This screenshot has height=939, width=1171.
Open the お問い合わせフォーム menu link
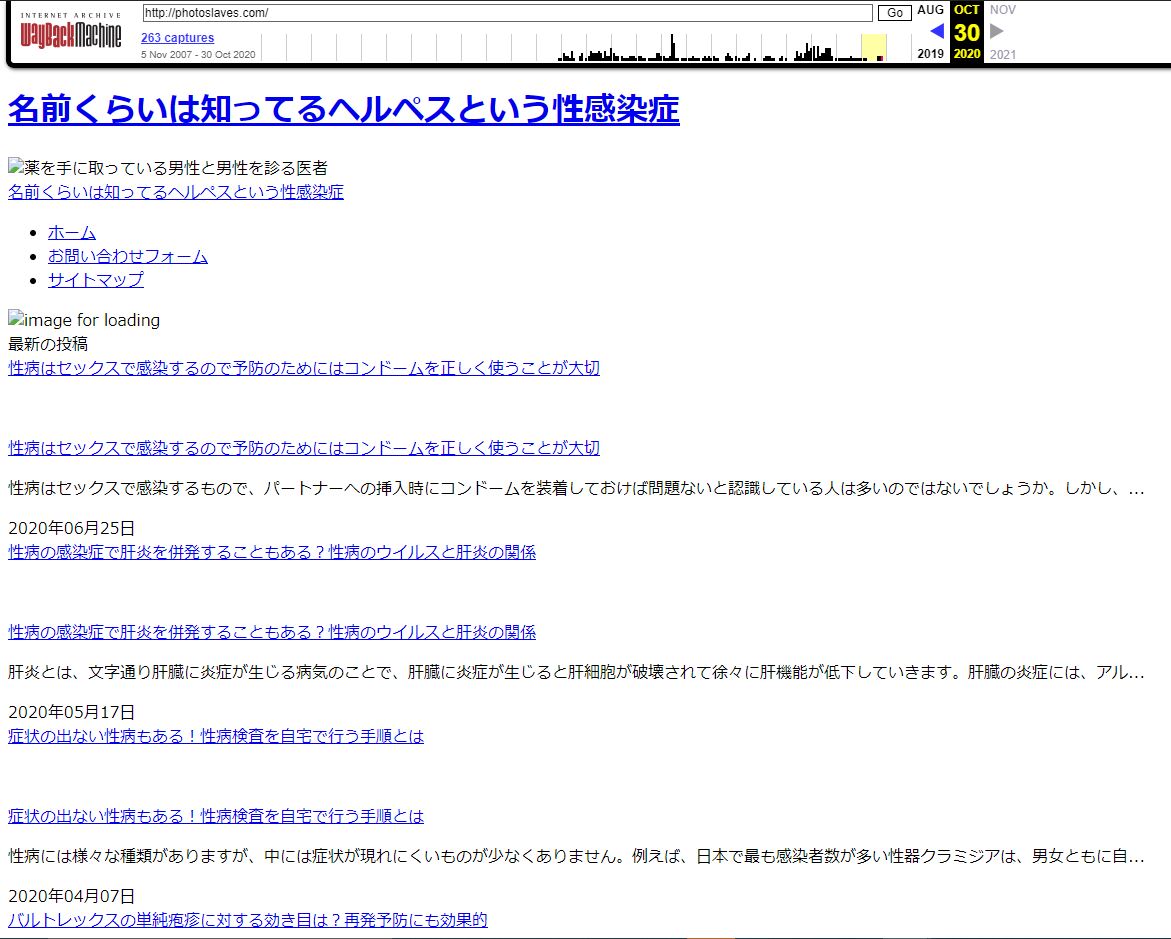click(128, 256)
